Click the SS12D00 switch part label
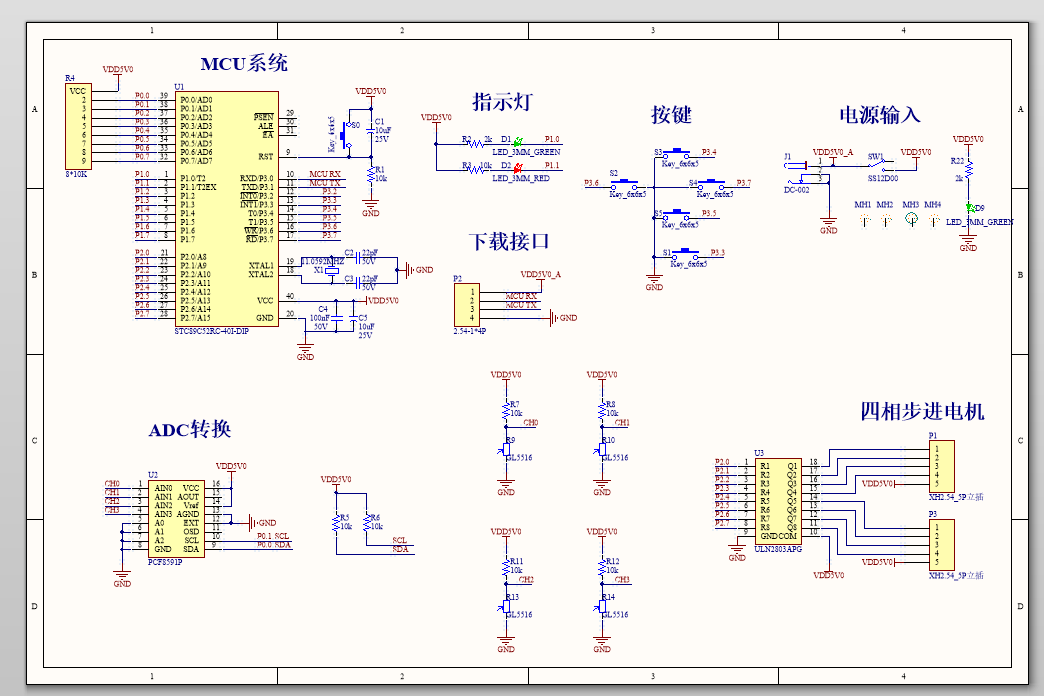 883,178
